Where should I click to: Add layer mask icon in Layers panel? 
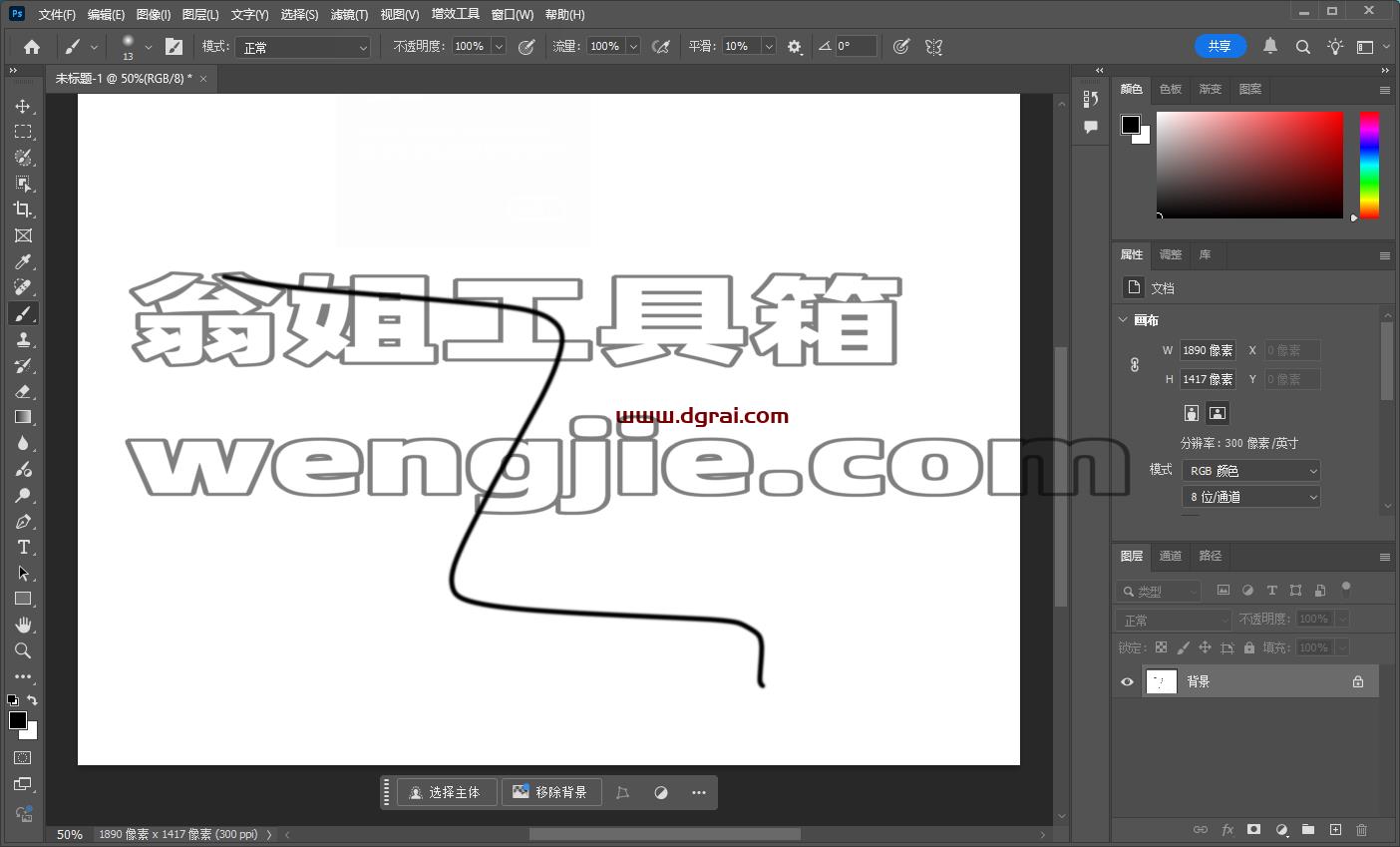pyautogui.click(x=1254, y=829)
